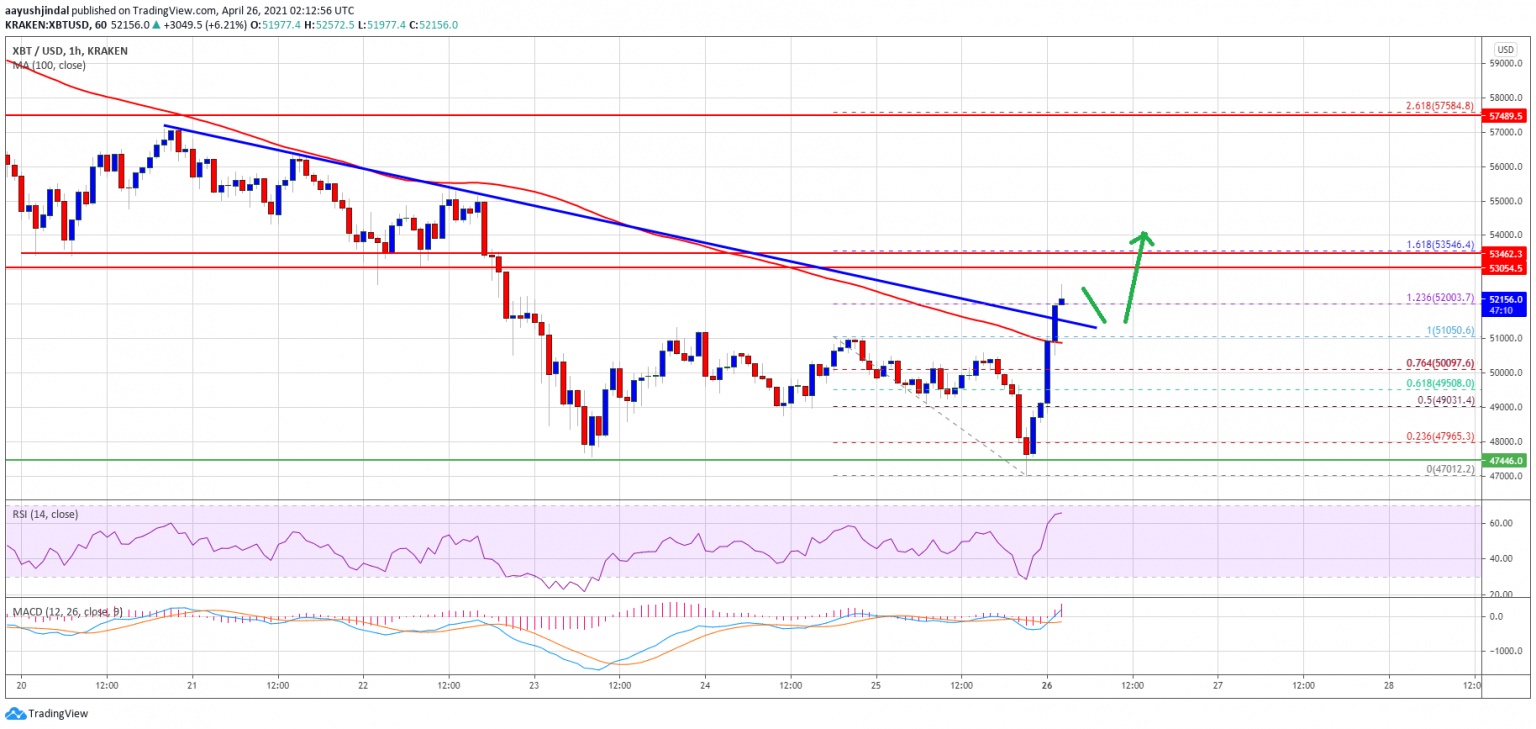Click MACD axis value -1000.0
1536x729 pixels.
coord(1507,651)
